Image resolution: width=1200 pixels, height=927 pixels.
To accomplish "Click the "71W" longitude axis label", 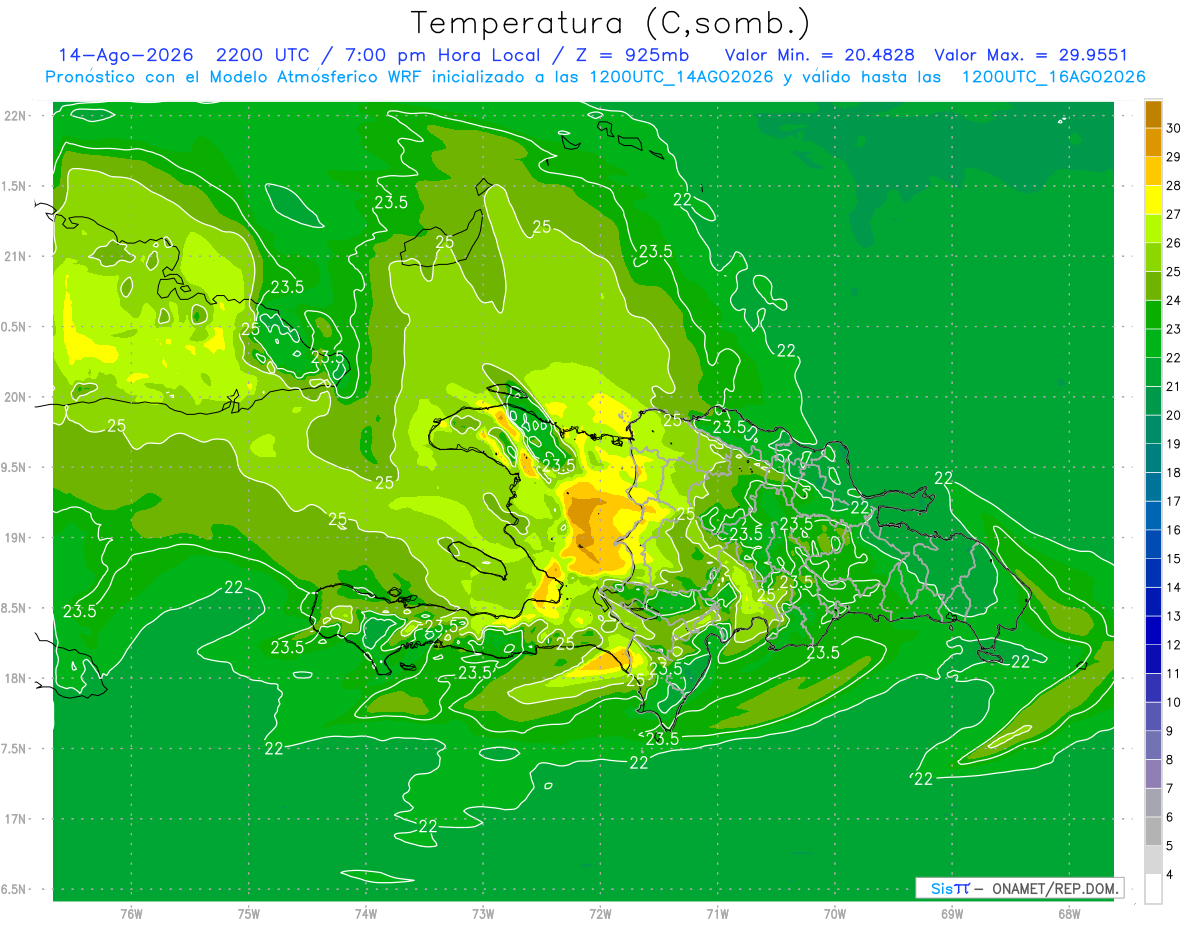I will click(717, 914).
